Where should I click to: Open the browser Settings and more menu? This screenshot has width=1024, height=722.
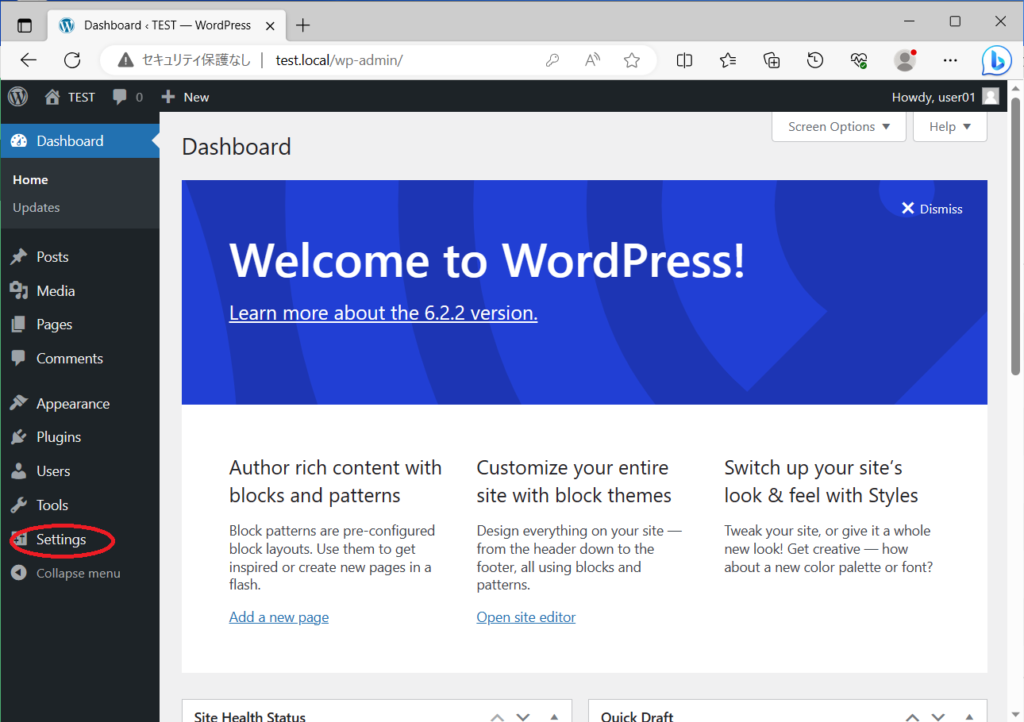point(950,60)
